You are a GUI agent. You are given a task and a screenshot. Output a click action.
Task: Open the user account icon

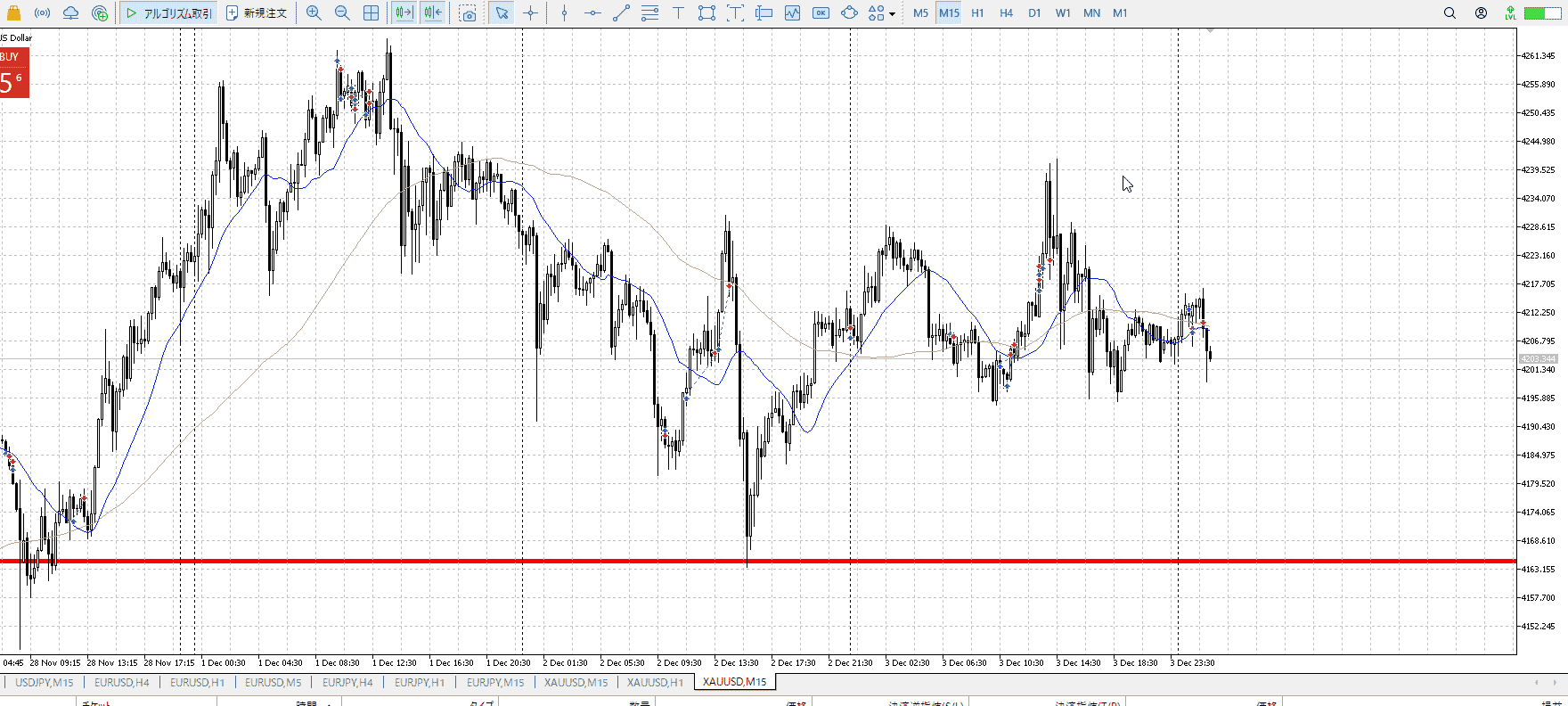(1481, 13)
